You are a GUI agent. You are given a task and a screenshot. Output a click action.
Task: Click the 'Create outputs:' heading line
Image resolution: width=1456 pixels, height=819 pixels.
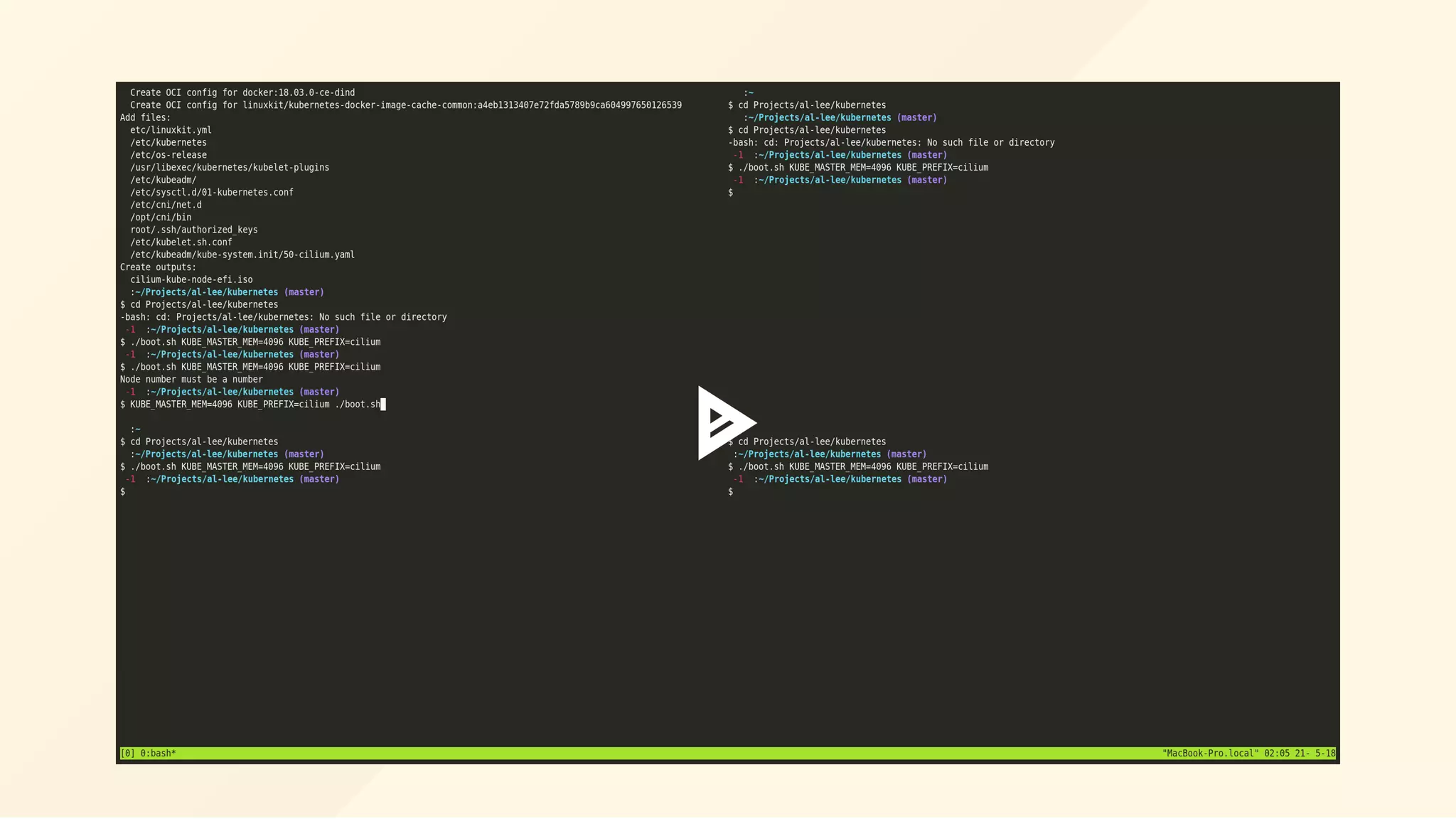158,267
